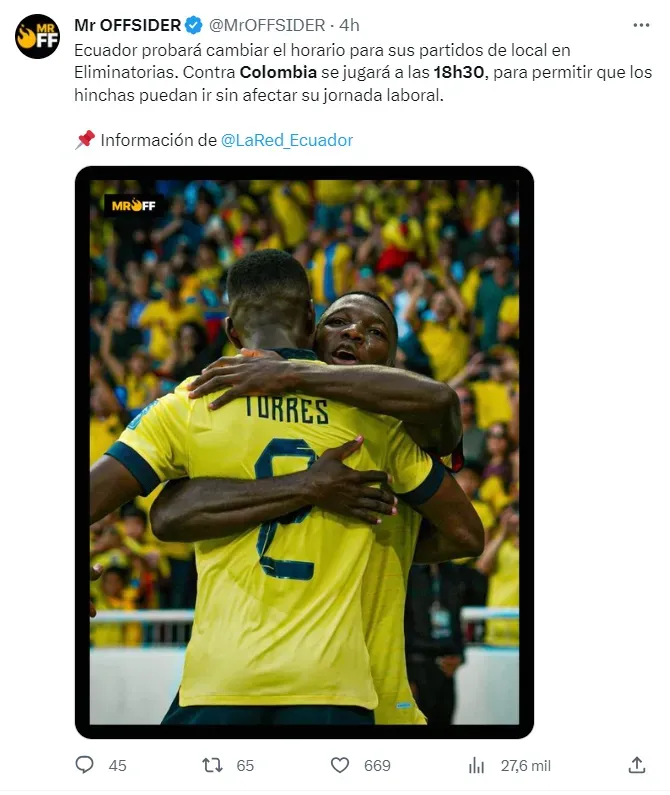
Task: Click the blue verified badge
Action: (194, 25)
